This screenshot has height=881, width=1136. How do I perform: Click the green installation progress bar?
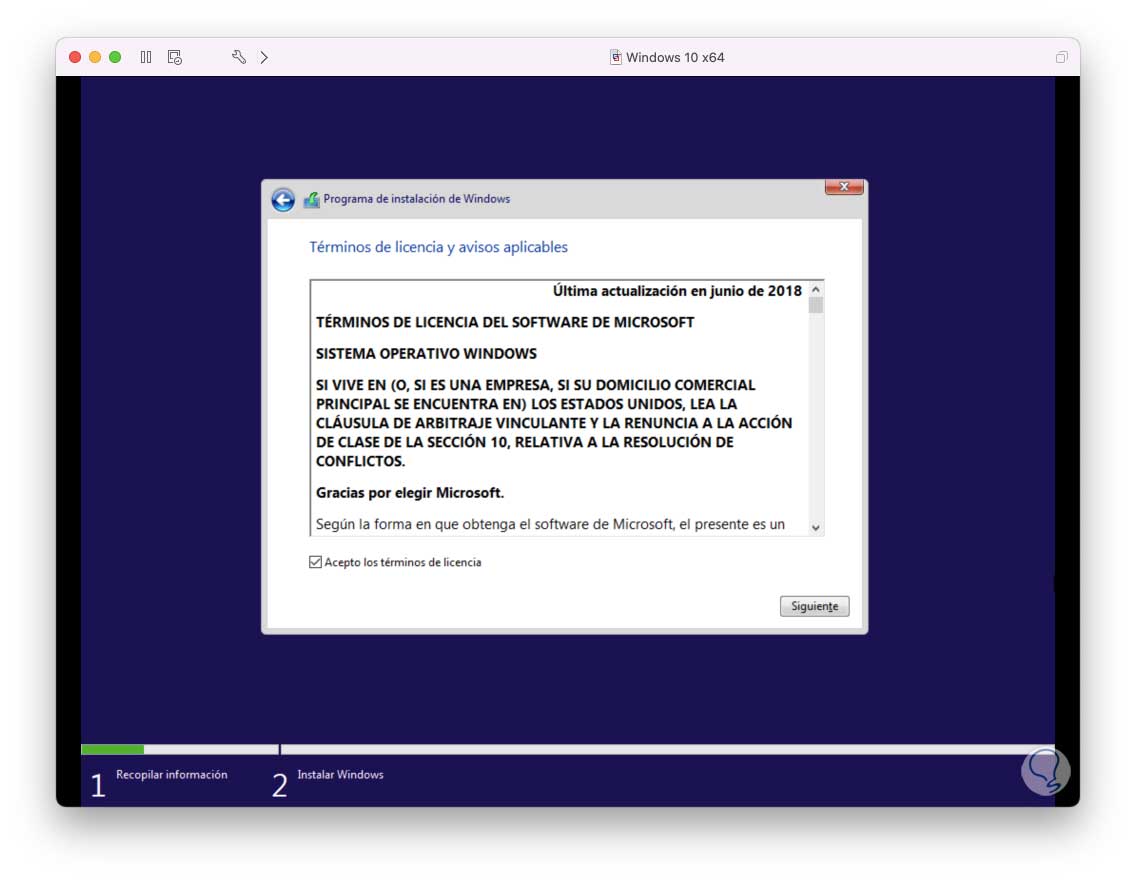coord(112,749)
